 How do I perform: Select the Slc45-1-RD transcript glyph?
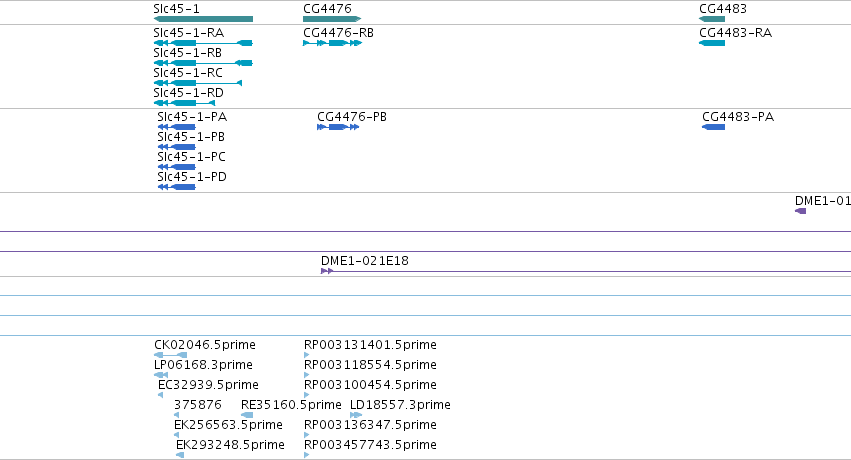[x=185, y=103]
